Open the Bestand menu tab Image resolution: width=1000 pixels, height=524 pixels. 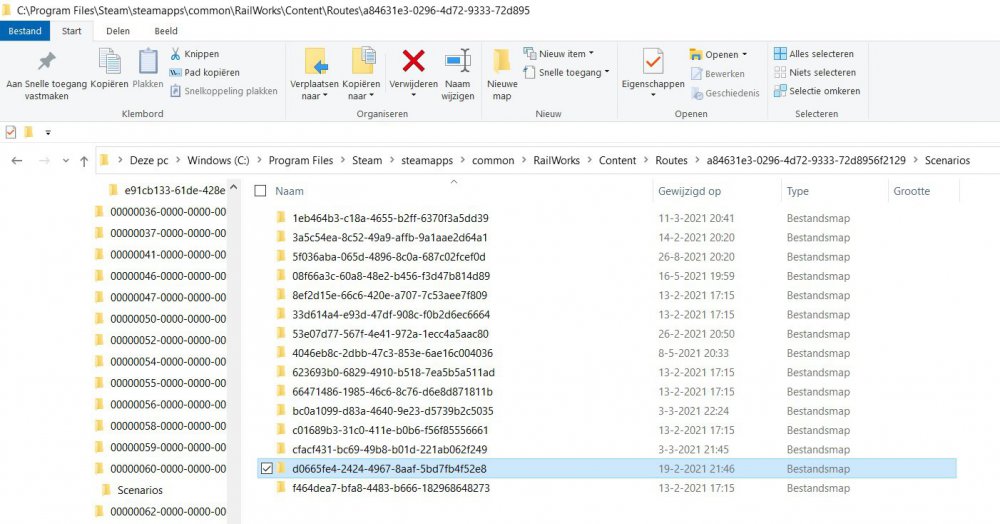pyautogui.click(x=25, y=31)
